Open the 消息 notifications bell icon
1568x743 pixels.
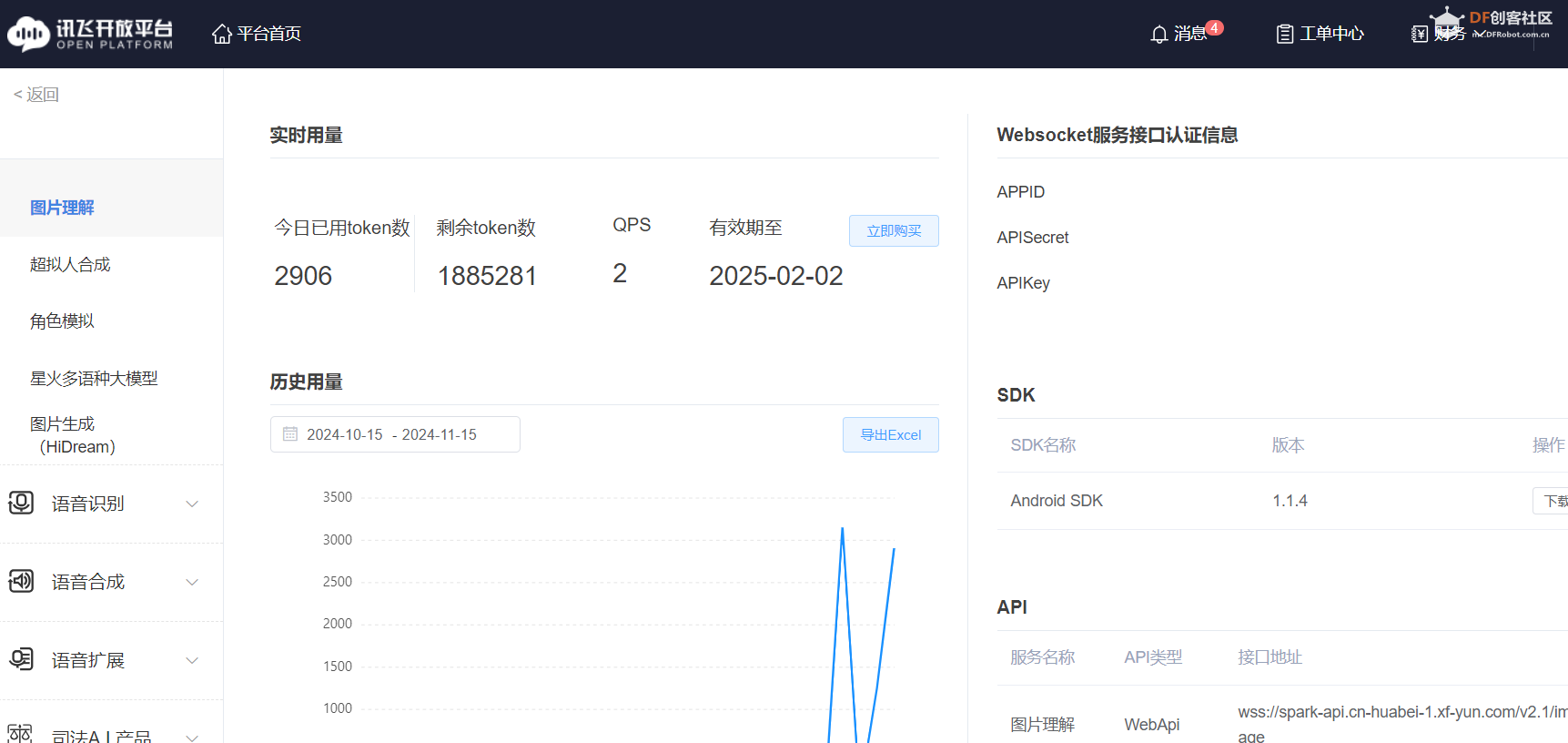[1158, 35]
